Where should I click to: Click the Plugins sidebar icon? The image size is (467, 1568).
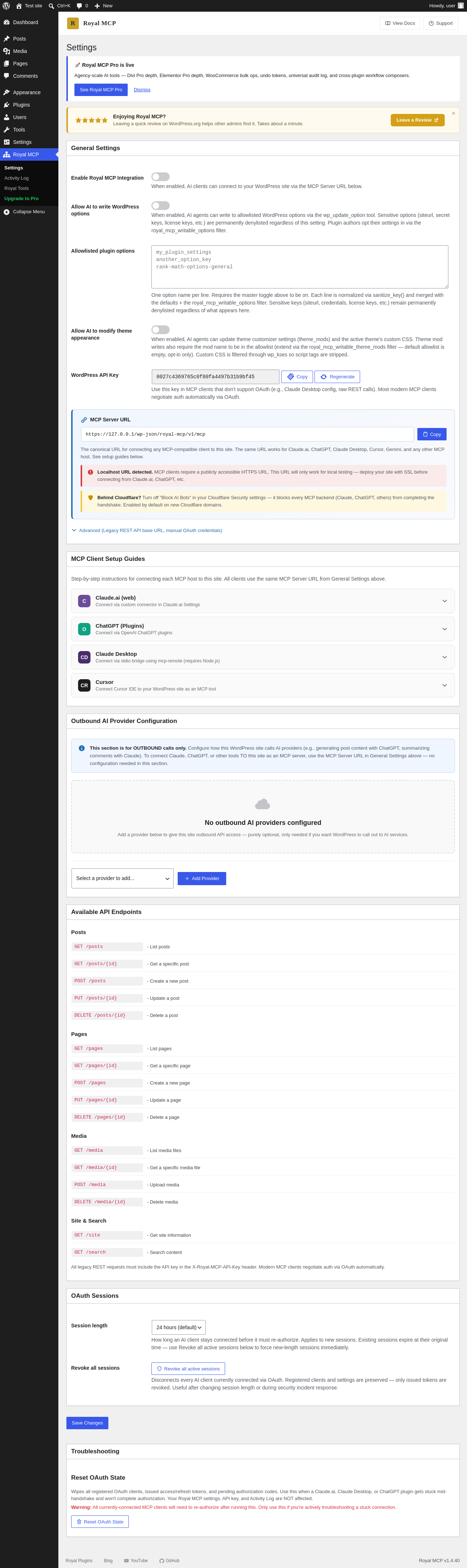(7, 105)
